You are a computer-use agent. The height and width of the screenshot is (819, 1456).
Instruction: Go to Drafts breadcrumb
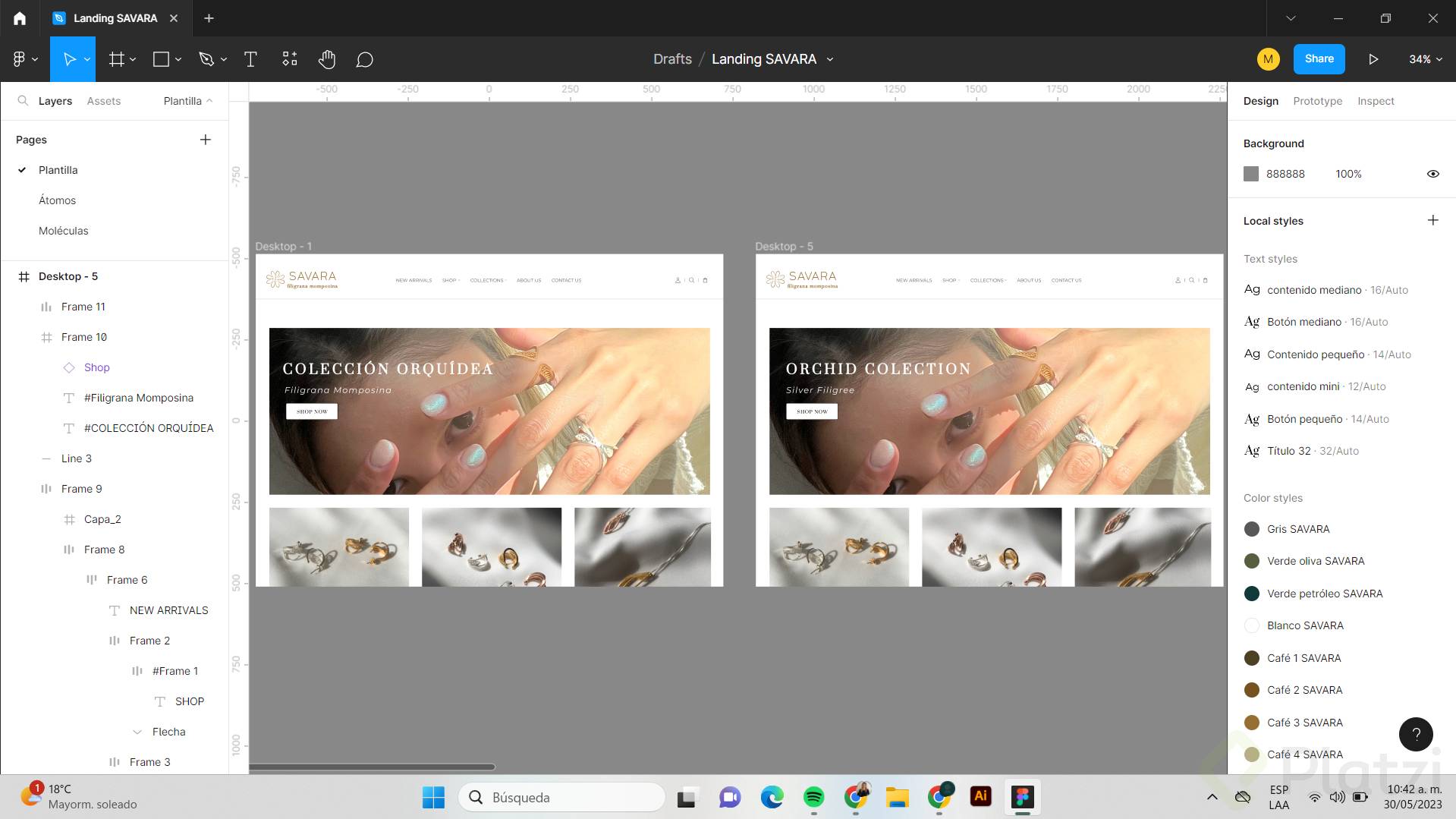[672, 59]
